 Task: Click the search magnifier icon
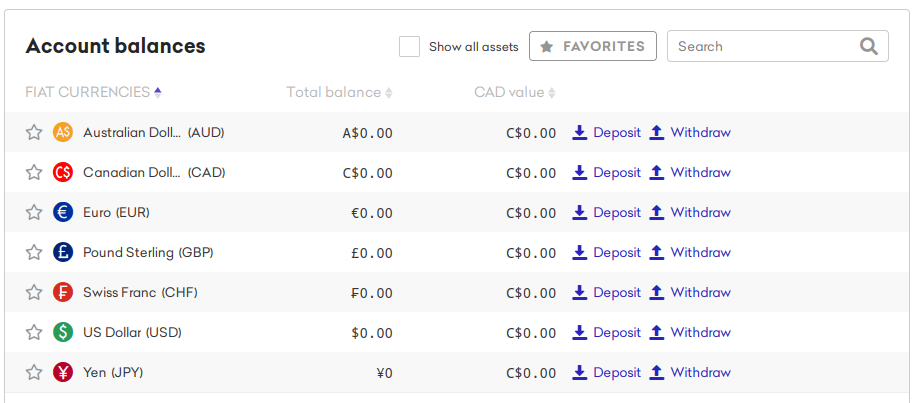(x=869, y=46)
